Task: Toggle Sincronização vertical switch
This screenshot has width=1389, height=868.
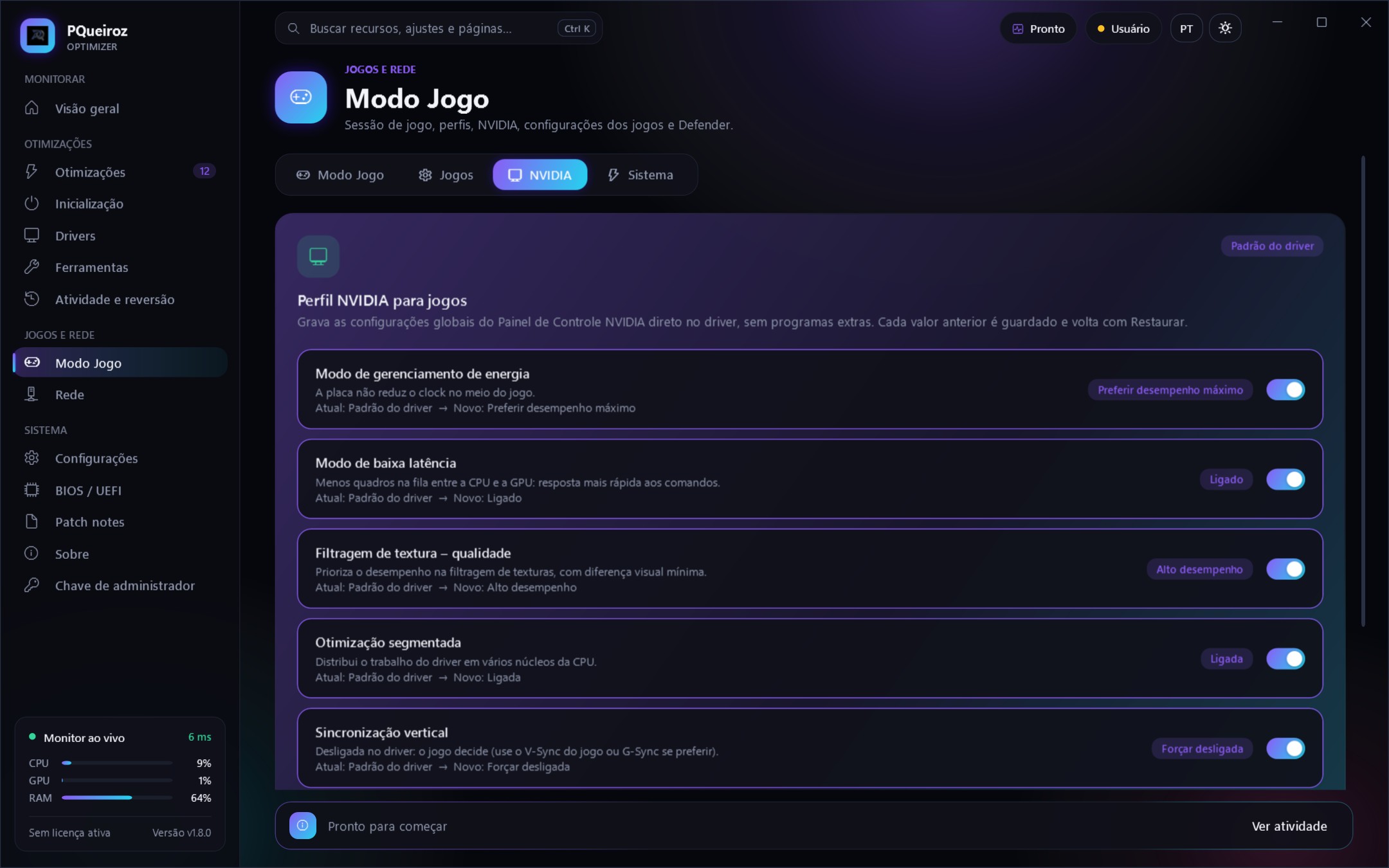Action: tap(1285, 748)
